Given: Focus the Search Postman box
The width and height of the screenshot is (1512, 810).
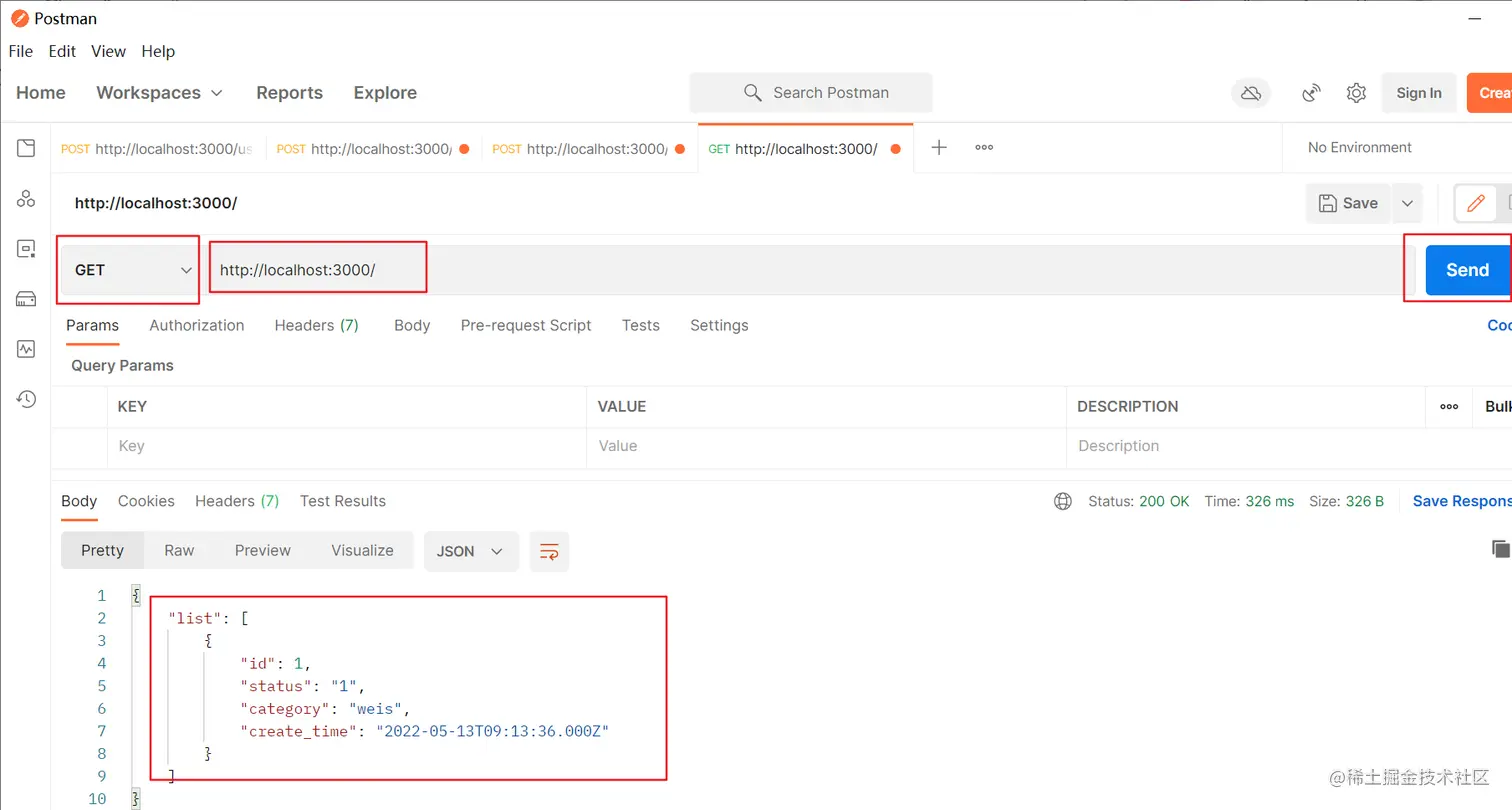Looking at the screenshot, I should coord(811,93).
